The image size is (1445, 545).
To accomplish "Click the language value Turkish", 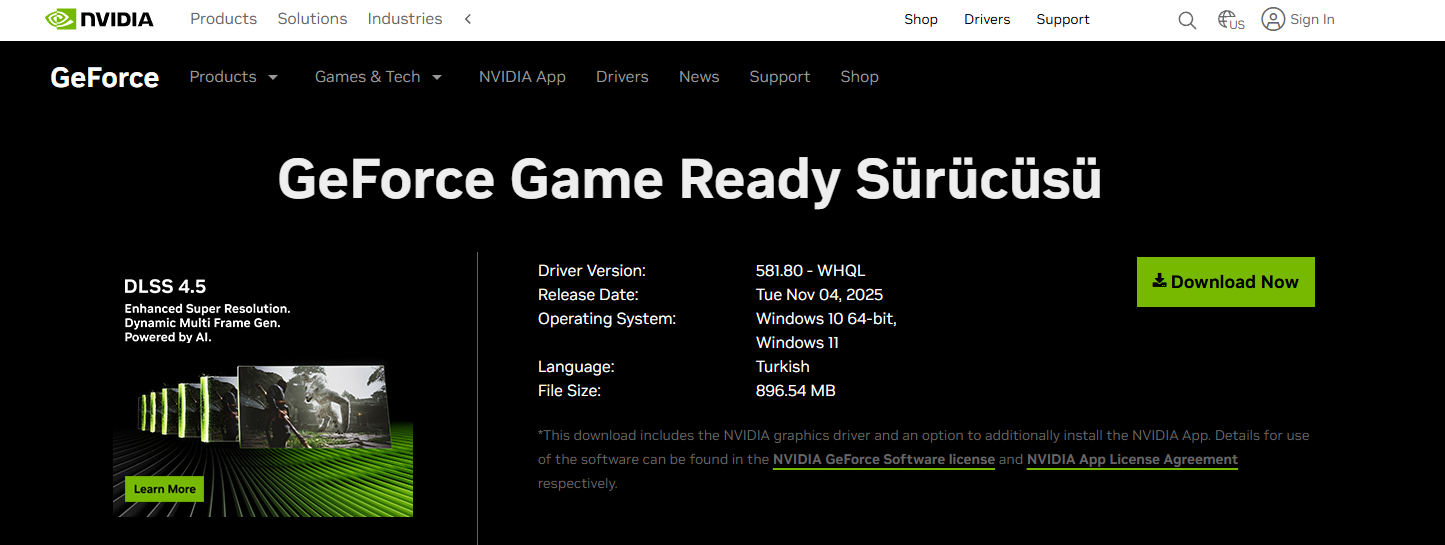I will 783,367.
